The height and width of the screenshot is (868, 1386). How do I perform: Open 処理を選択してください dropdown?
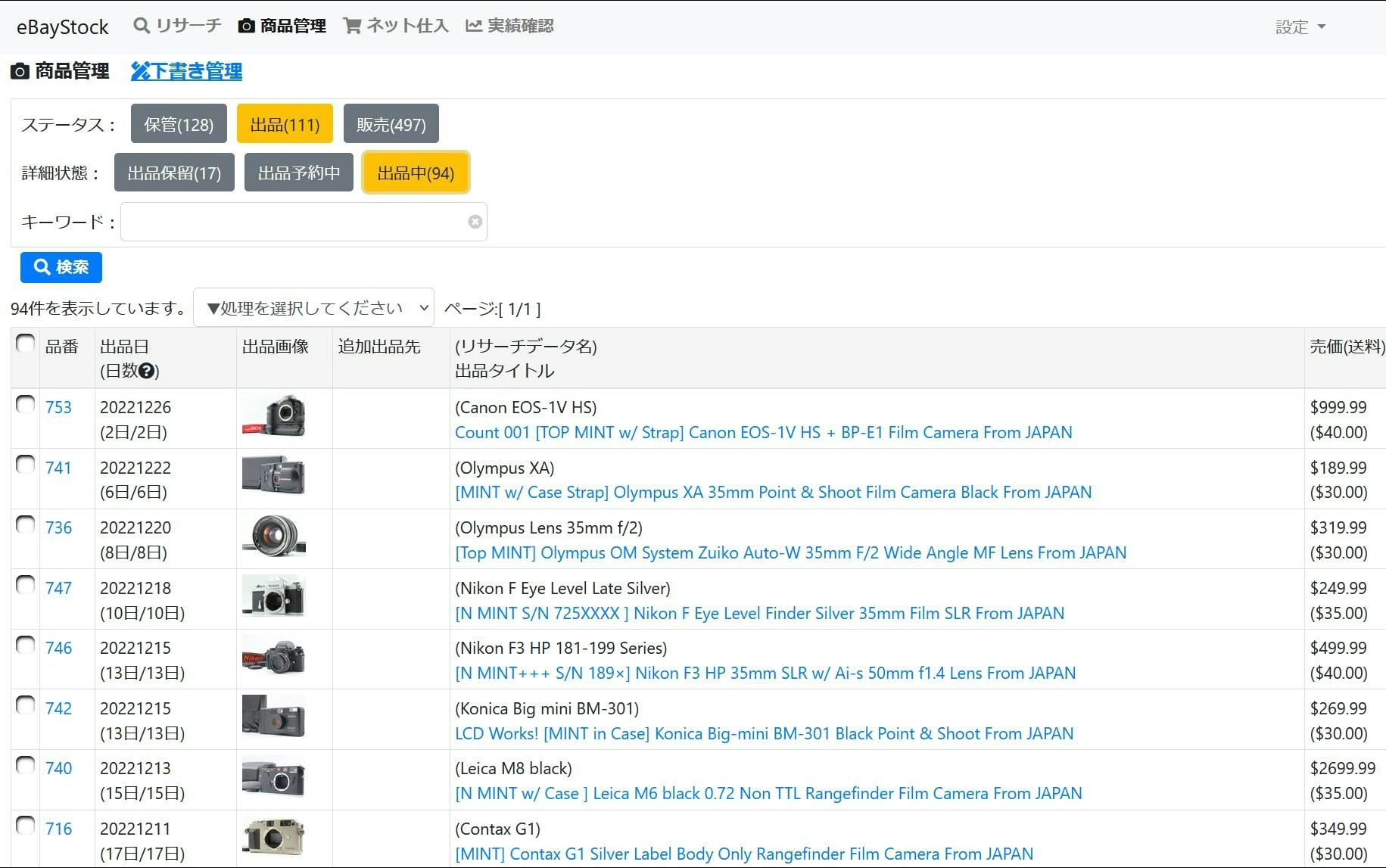(x=313, y=308)
